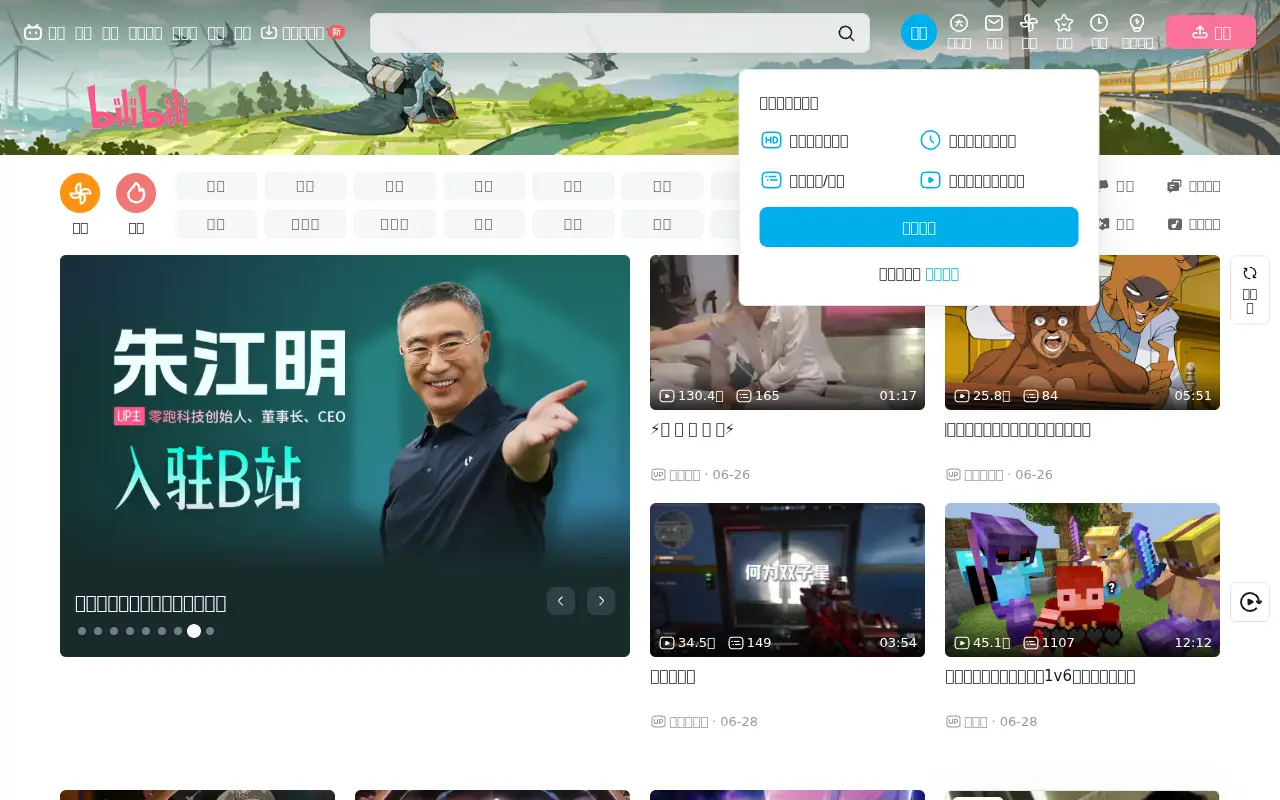1280x800 pixels.
Task: Open the Minecraft video with duration 12:12
Action: [x=1082, y=580]
